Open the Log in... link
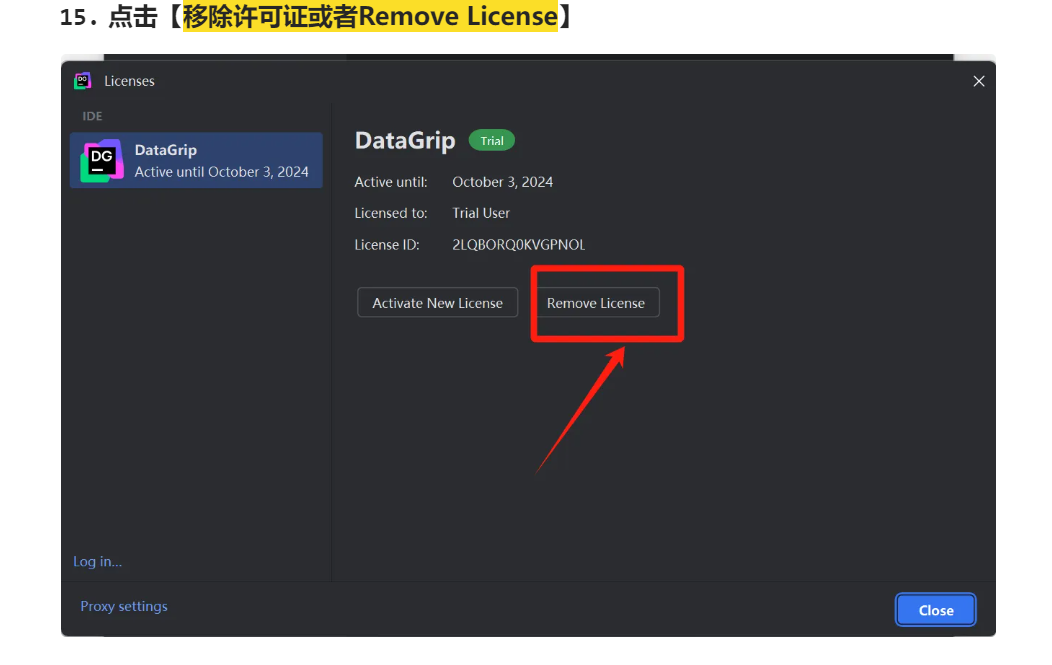Image resolution: width=1052 pixels, height=665 pixels. (x=97, y=561)
